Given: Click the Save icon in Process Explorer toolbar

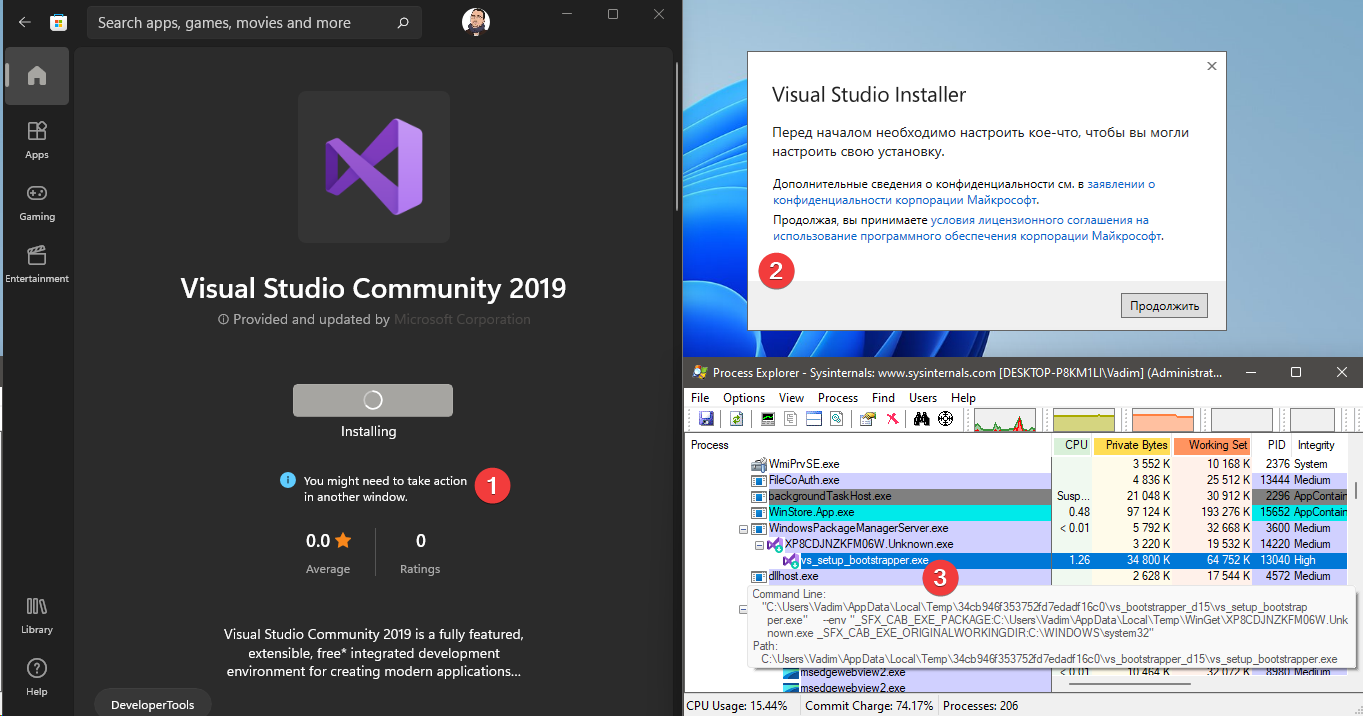Looking at the screenshot, I should pyautogui.click(x=706, y=419).
